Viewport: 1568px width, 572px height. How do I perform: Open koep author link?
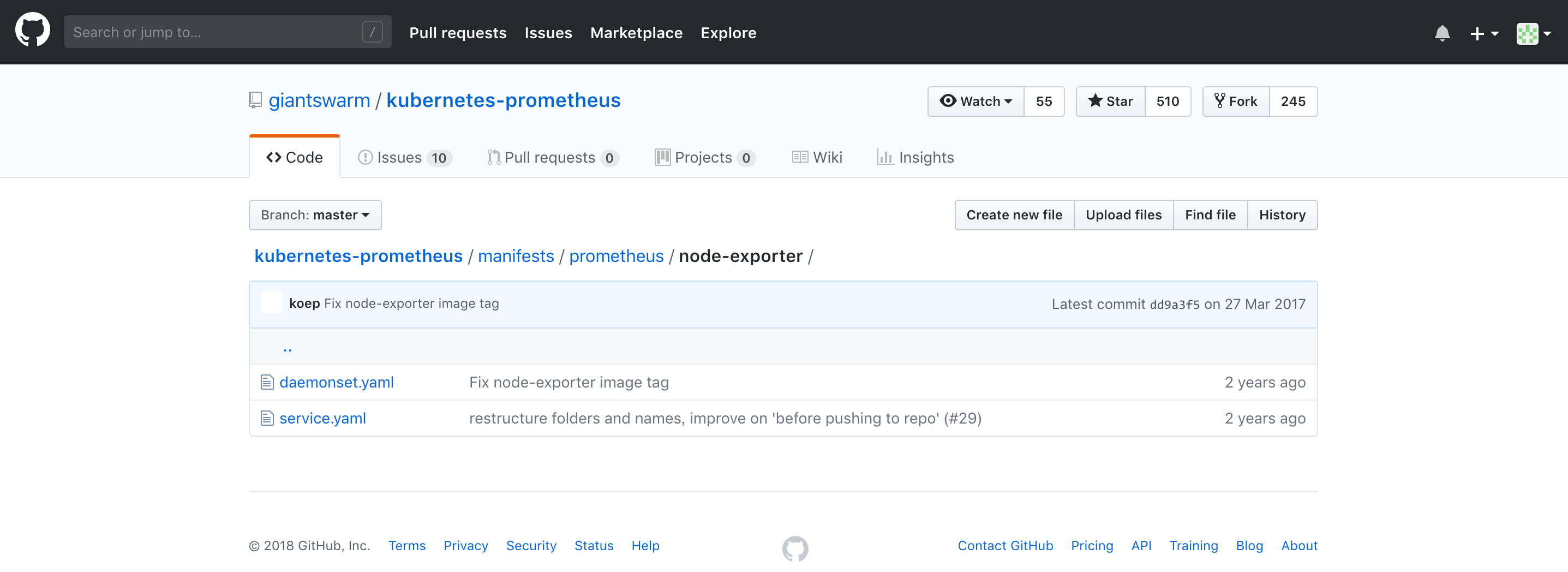tap(304, 303)
